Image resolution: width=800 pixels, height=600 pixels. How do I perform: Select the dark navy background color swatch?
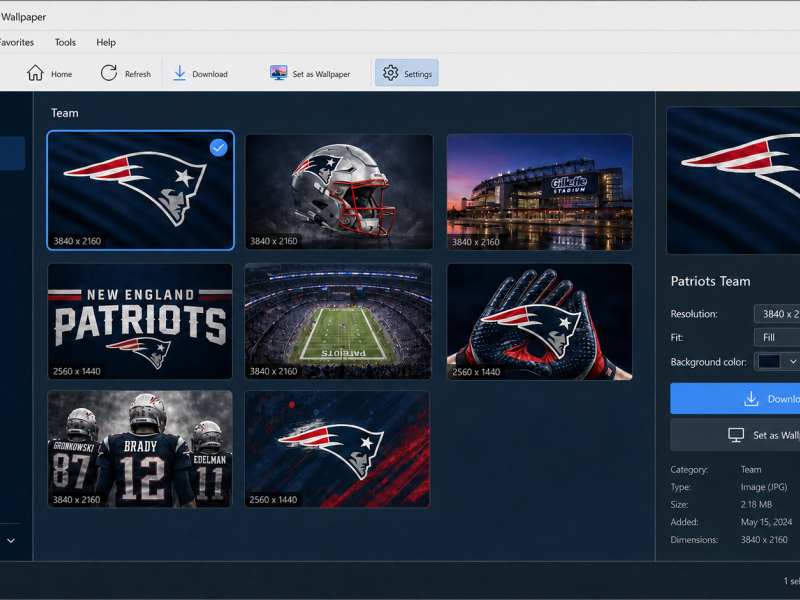769,361
